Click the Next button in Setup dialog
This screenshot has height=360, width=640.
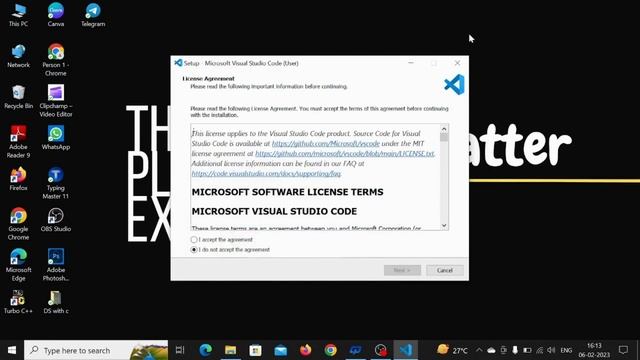402,270
